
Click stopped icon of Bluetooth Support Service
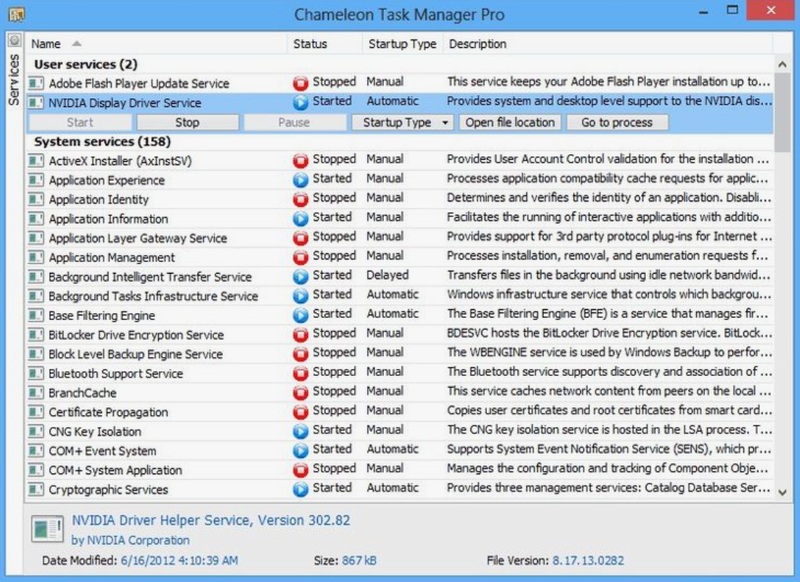(301, 373)
